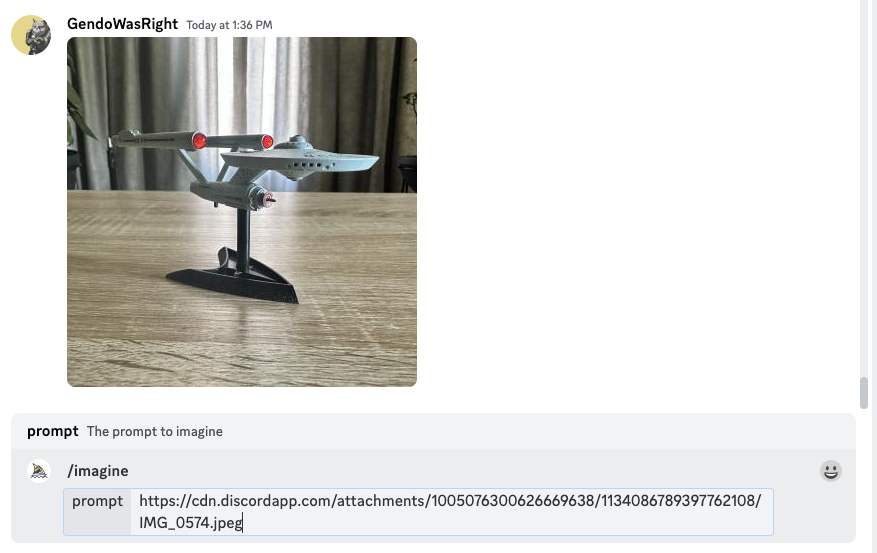Click "The prompt to imagine" description text
This screenshot has width=877, height=553.
point(154,432)
